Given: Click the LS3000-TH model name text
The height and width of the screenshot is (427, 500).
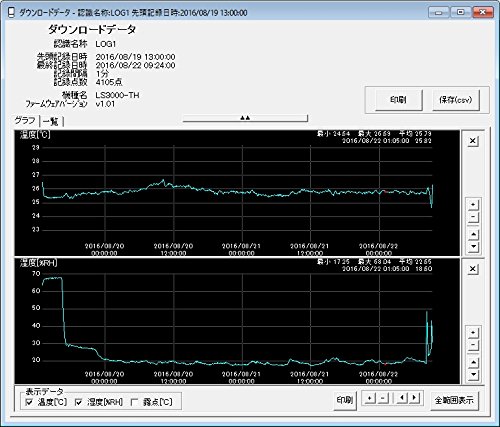Looking at the screenshot, I should point(117,95).
